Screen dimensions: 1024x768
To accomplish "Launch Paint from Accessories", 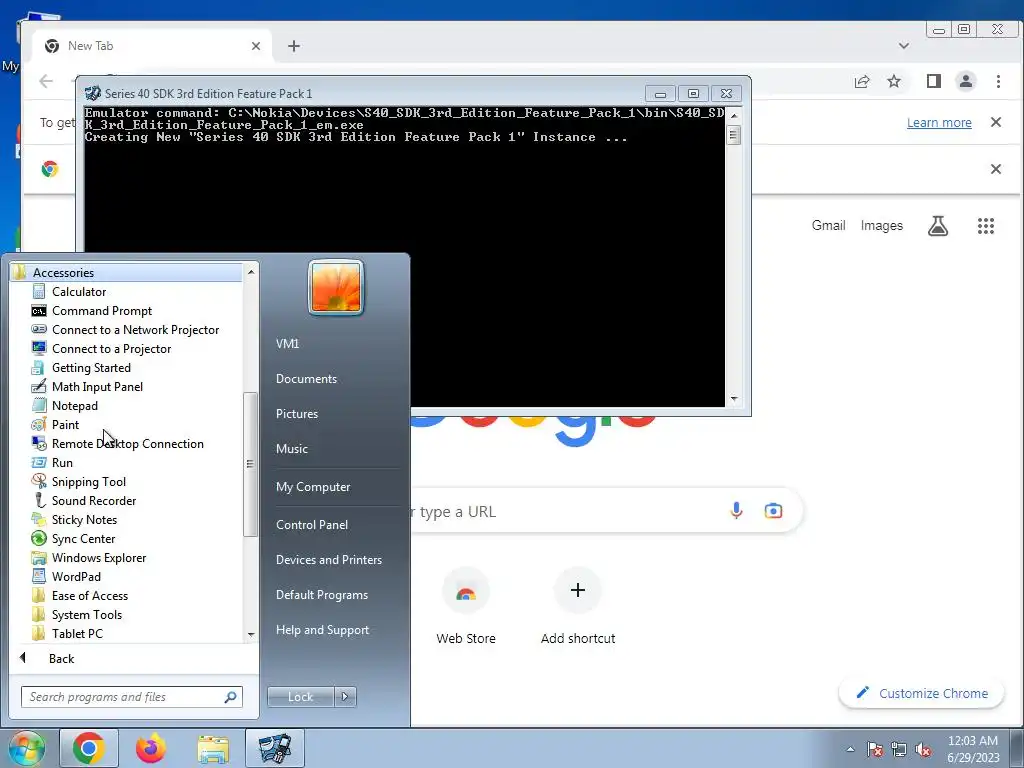I will tap(65, 424).
